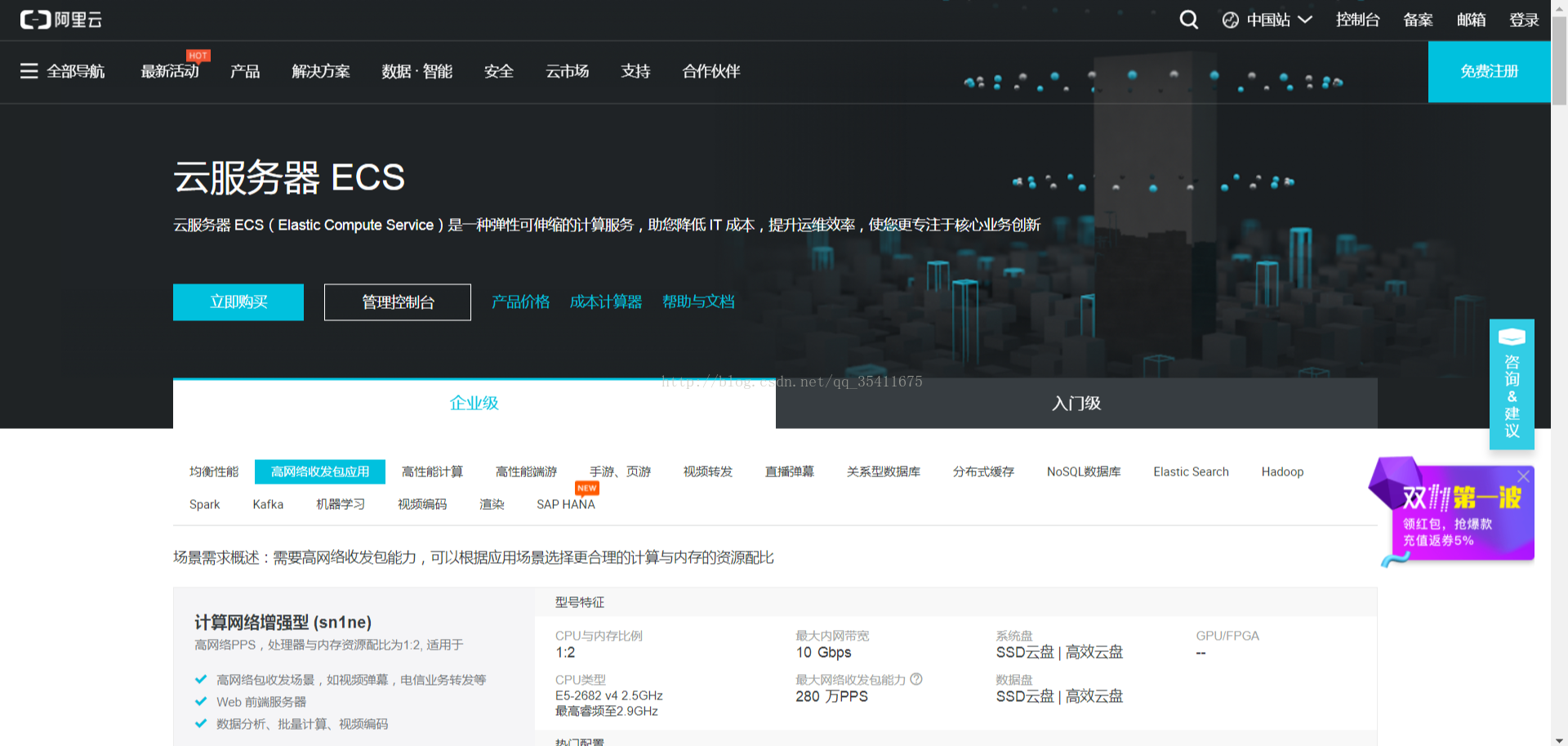Open the 邮箱 link
The width and height of the screenshot is (1568, 746).
tap(1471, 20)
